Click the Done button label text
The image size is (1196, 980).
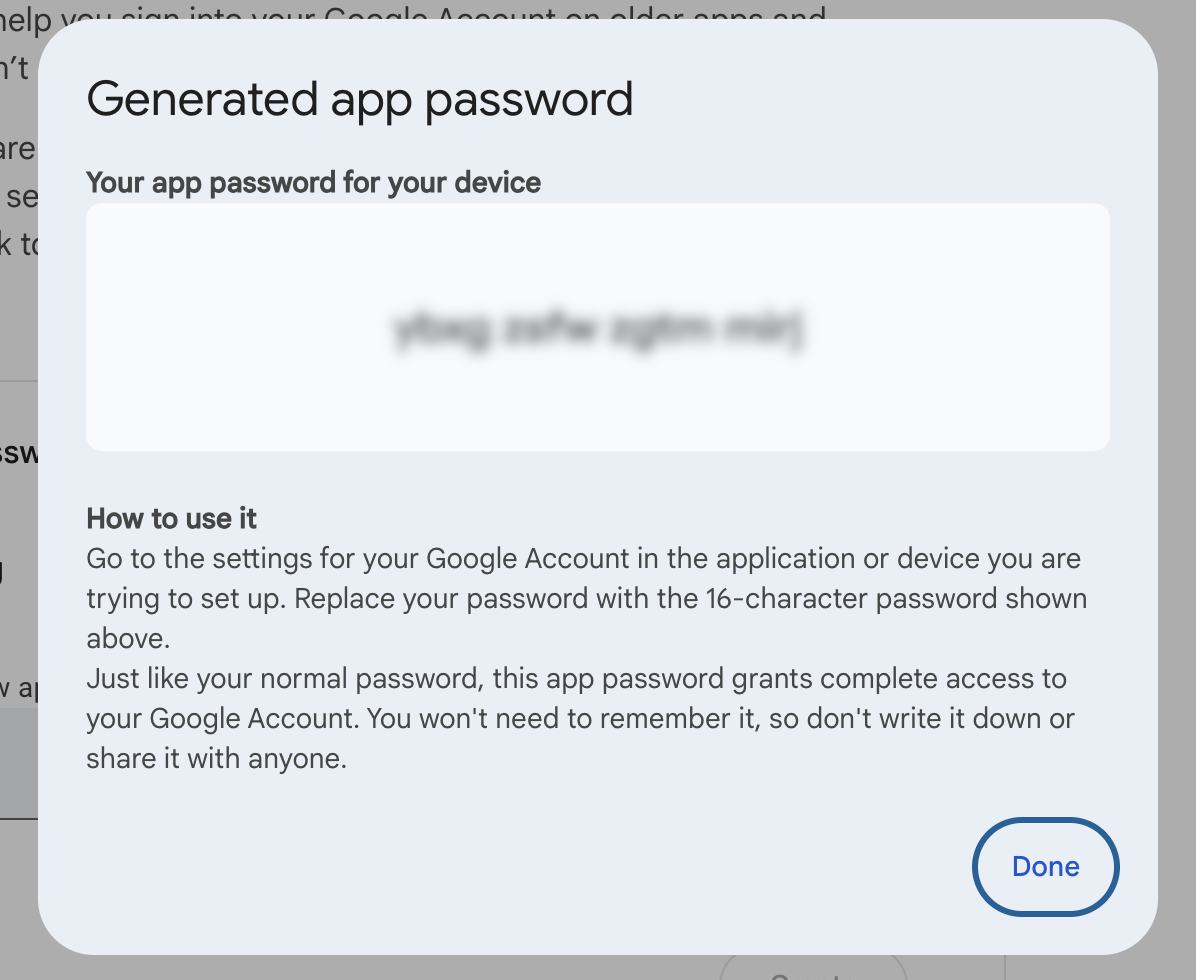pyautogui.click(x=1045, y=867)
